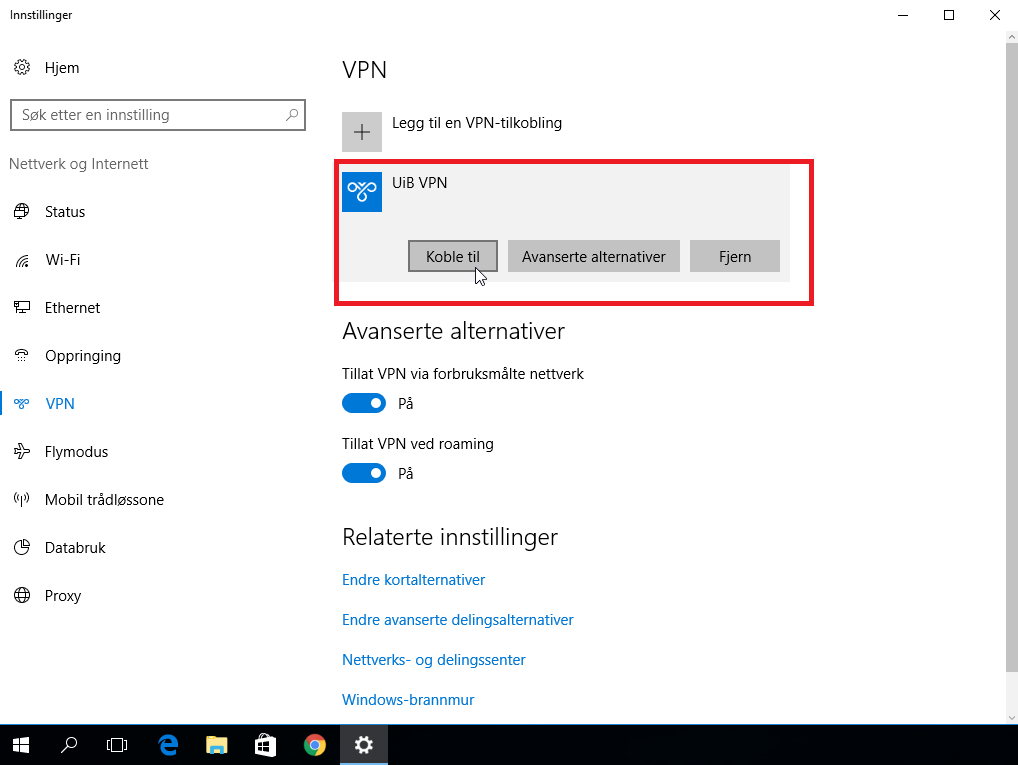The image size is (1018, 765).
Task: Open Google Chrome from taskbar
Action: [315, 744]
